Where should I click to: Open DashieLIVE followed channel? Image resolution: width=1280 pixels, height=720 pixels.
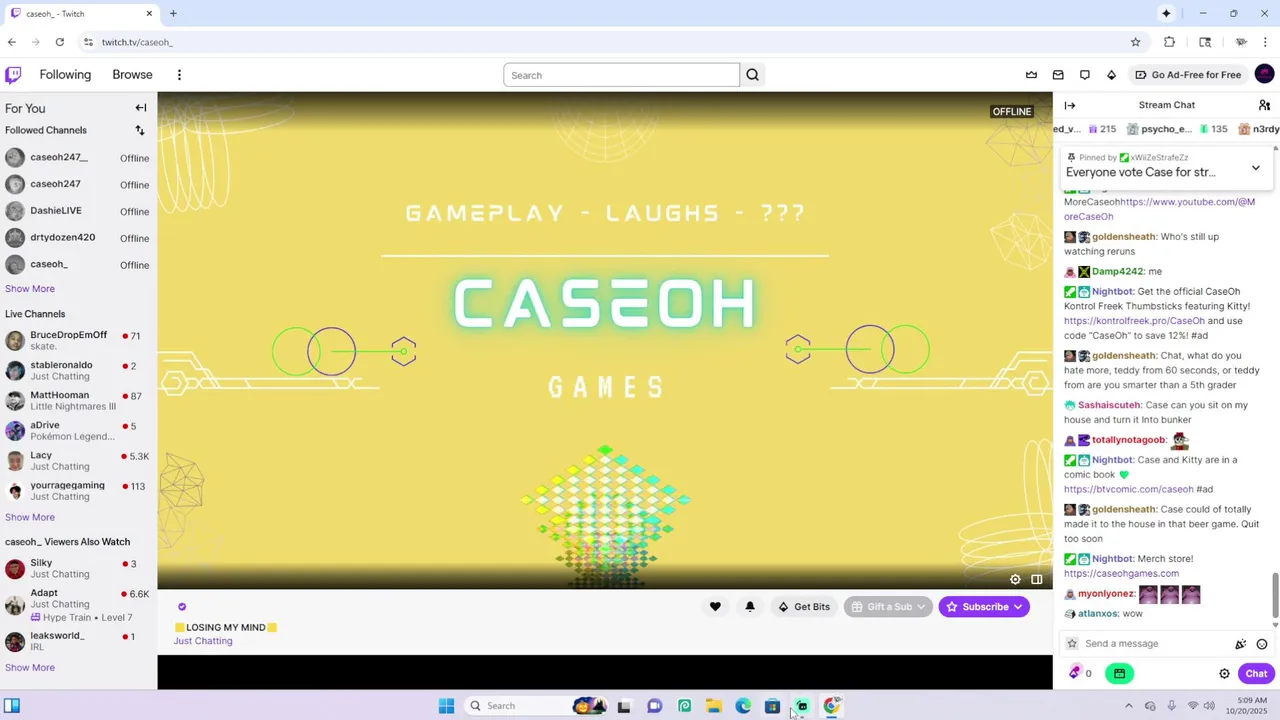78,211
